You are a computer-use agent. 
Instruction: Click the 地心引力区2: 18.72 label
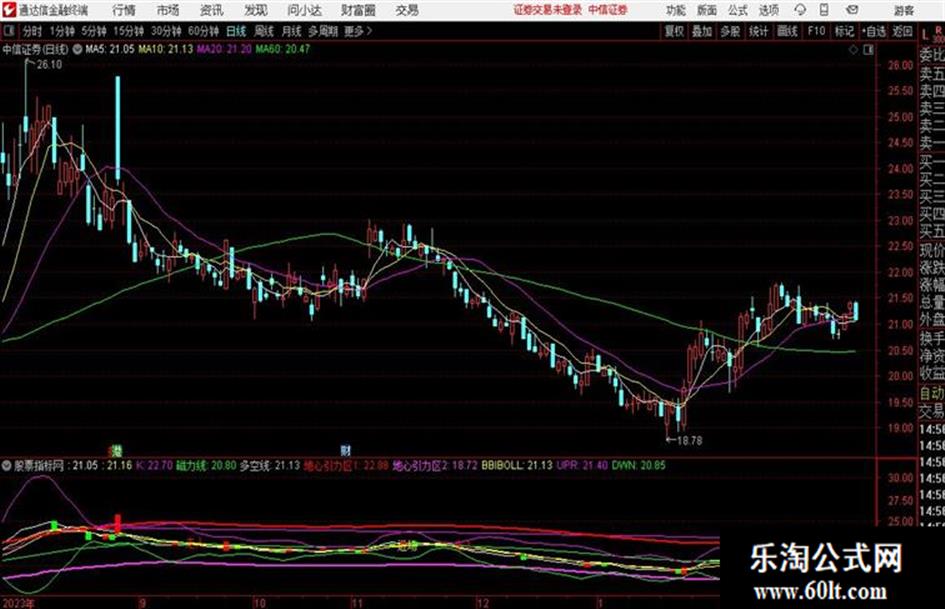[x=435, y=465]
